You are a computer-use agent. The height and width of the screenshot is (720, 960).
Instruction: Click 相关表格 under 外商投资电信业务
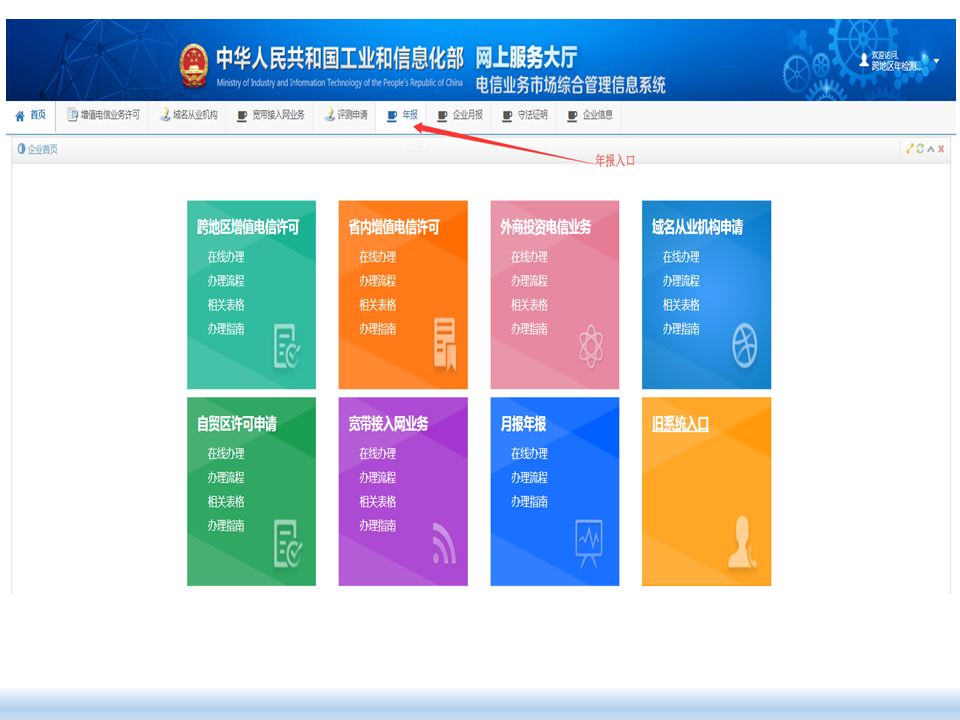pyautogui.click(x=530, y=305)
